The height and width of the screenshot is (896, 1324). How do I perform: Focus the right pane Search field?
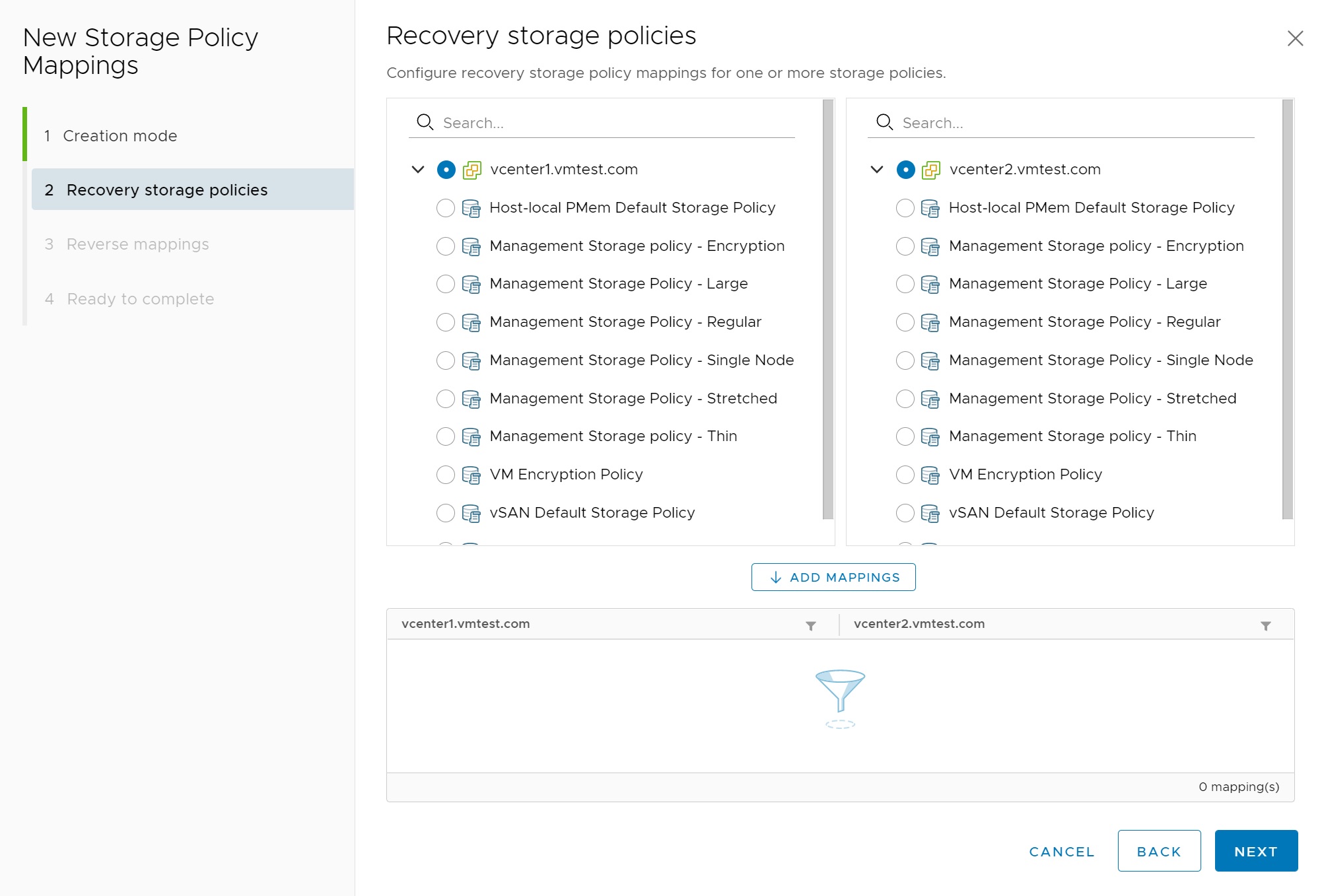pyautogui.click(x=1077, y=123)
